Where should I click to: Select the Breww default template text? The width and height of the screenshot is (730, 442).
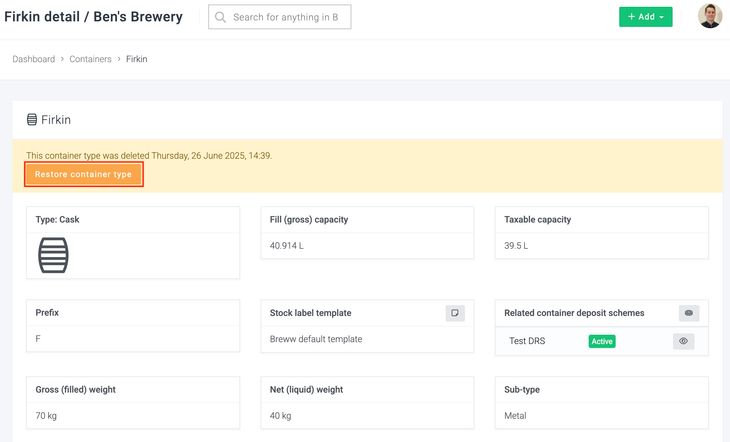[x=316, y=339]
